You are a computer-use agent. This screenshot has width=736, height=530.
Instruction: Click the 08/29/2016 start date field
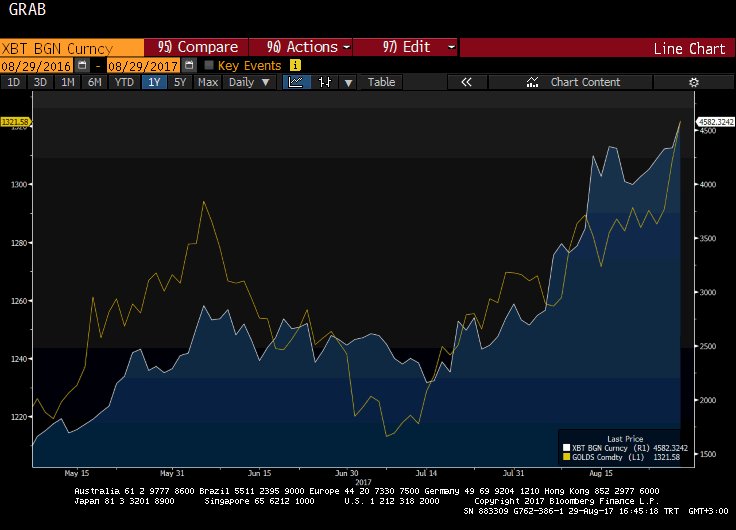pos(36,65)
